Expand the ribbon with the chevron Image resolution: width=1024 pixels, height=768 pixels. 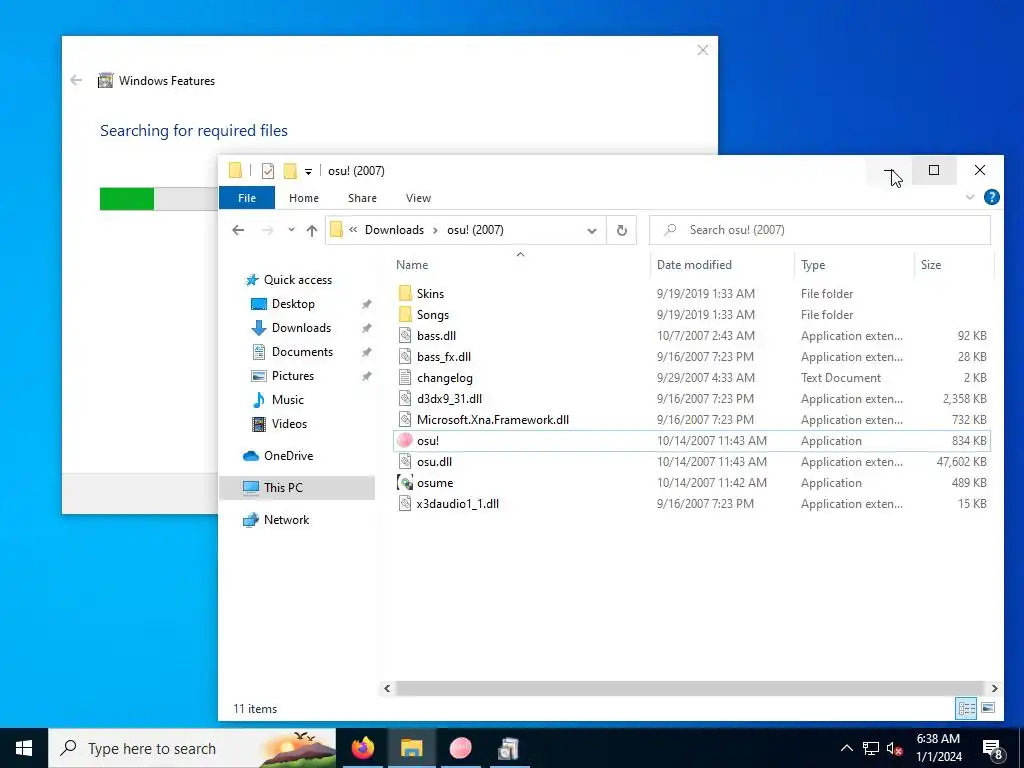pyautogui.click(x=970, y=197)
